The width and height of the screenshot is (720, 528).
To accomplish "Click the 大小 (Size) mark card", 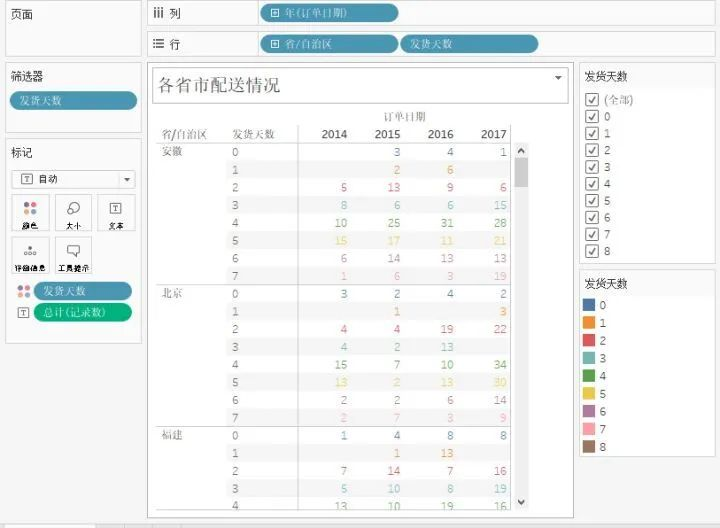I will point(73,213).
